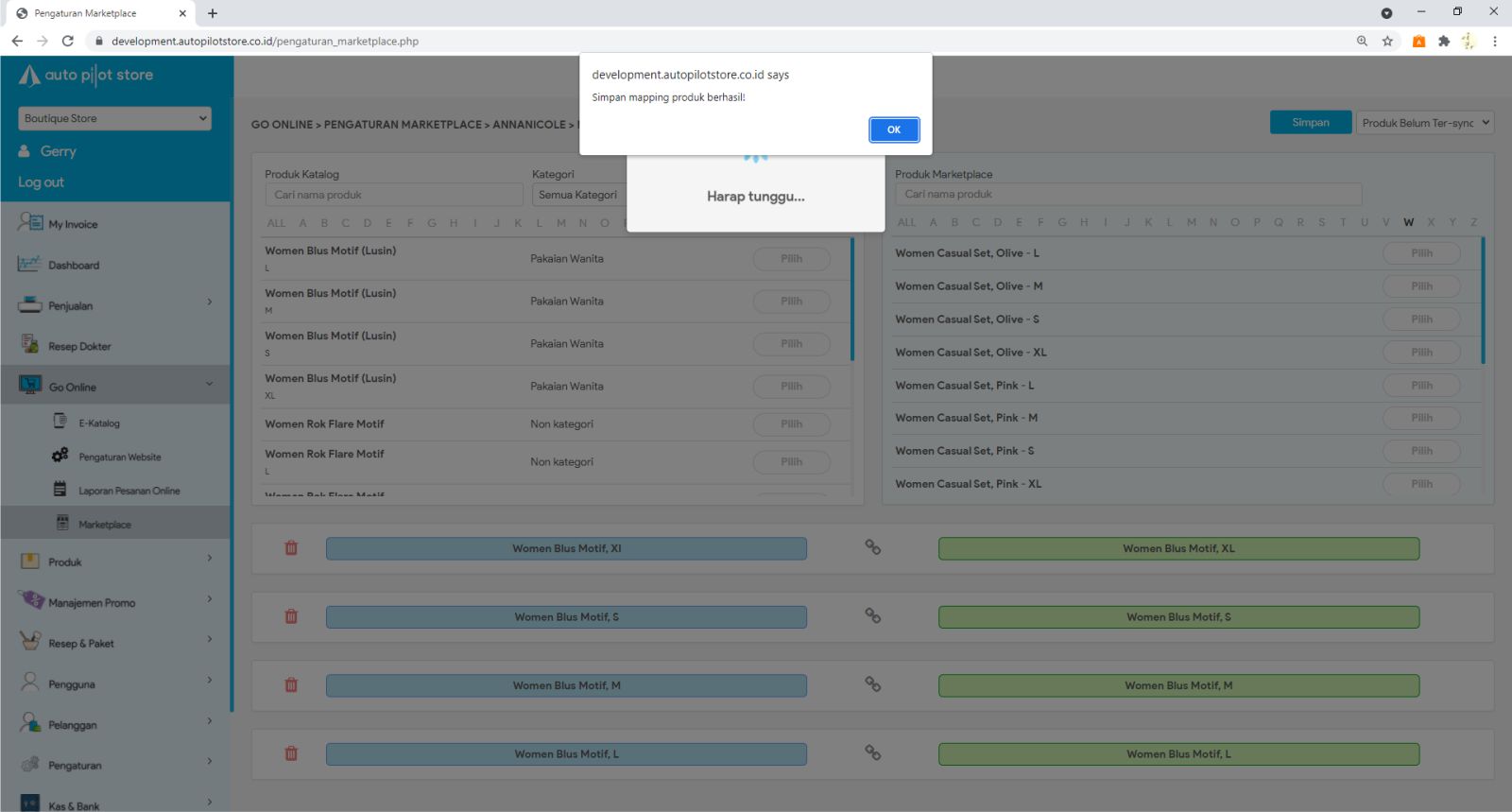Image resolution: width=1512 pixels, height=812 pixels.
Task: Bookmark this page with the star icon
Action: 1387,41
